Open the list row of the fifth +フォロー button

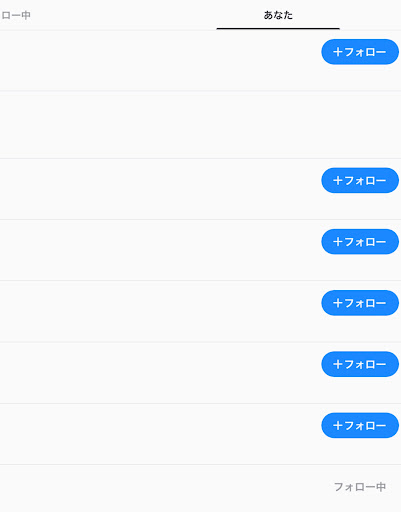200,373
